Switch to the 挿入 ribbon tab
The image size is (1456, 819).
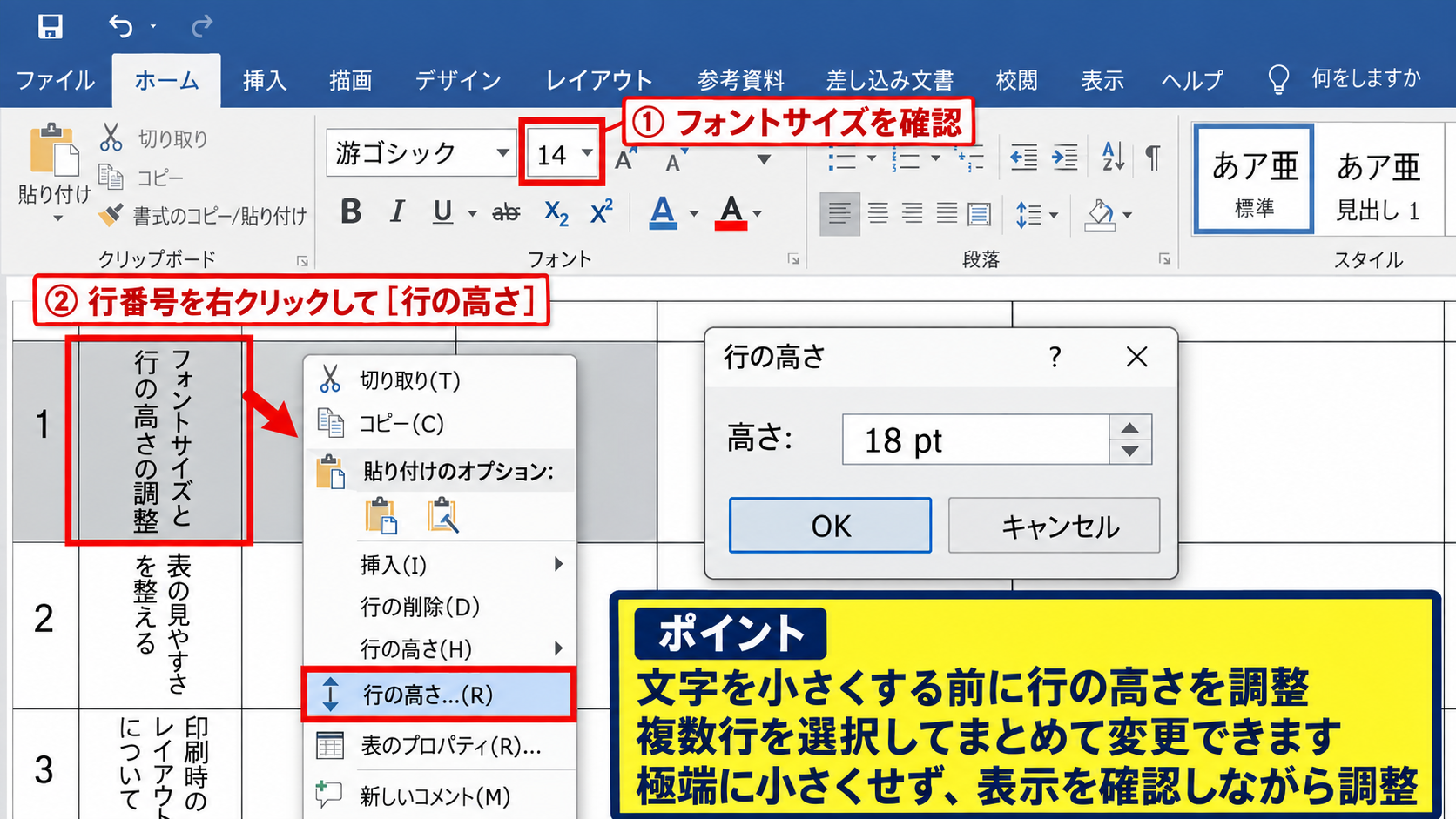[x=265, y=81]
